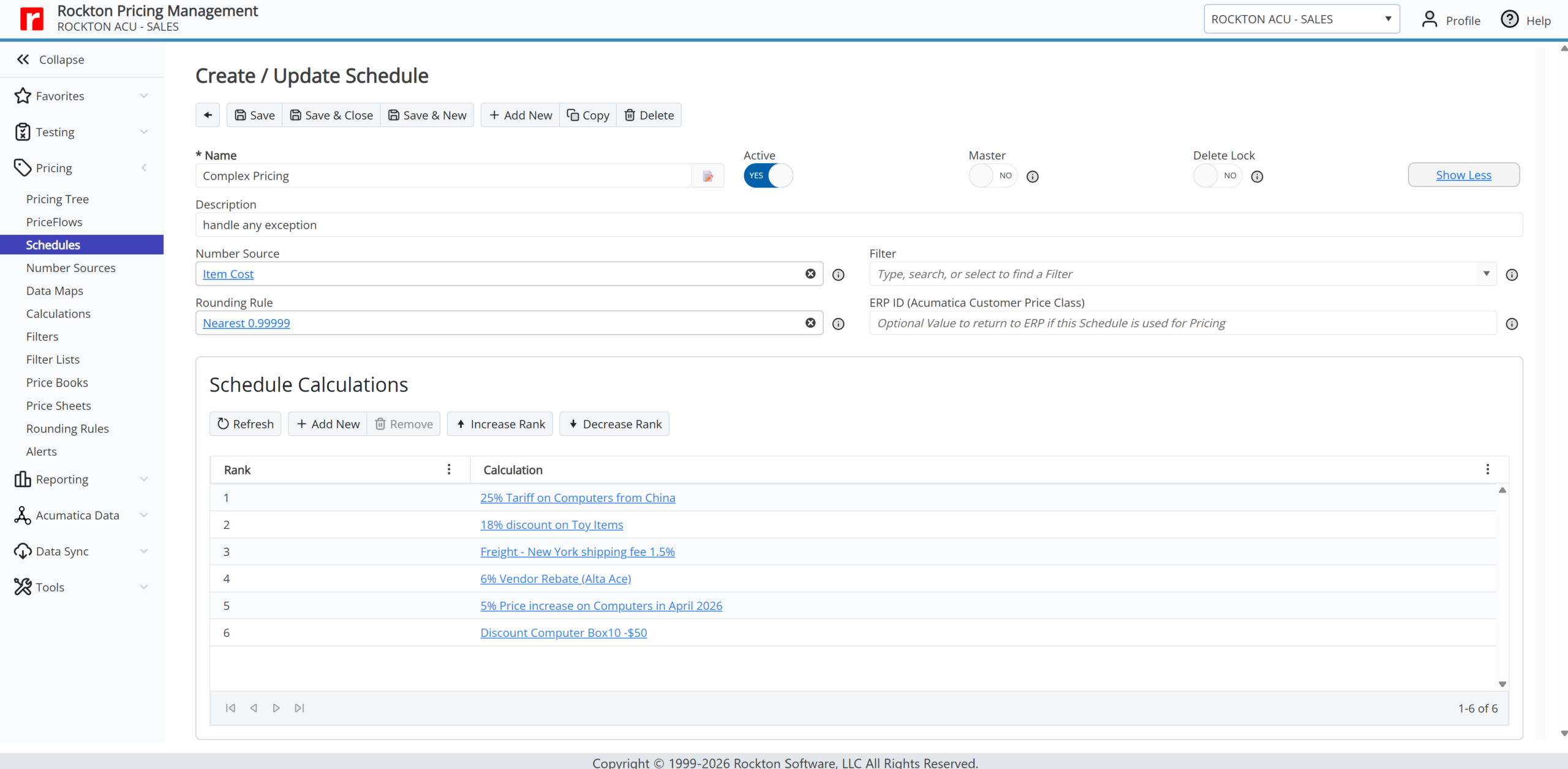This screenshot has width=1568, height=769.
Task: Click the edit icon beside Name field
Action: (707, 176)
